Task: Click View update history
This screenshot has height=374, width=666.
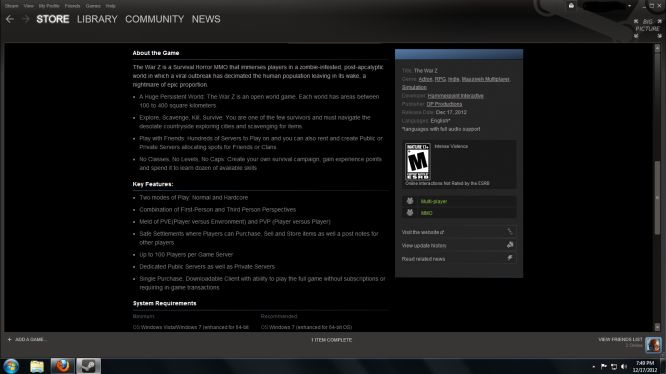Action: (424, 245)
